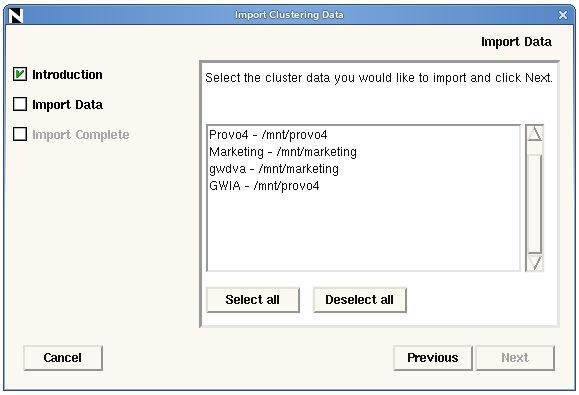
Task: Select the Import Data step label in sidebar
Action: pyautogui.click(x=67, y=105)
